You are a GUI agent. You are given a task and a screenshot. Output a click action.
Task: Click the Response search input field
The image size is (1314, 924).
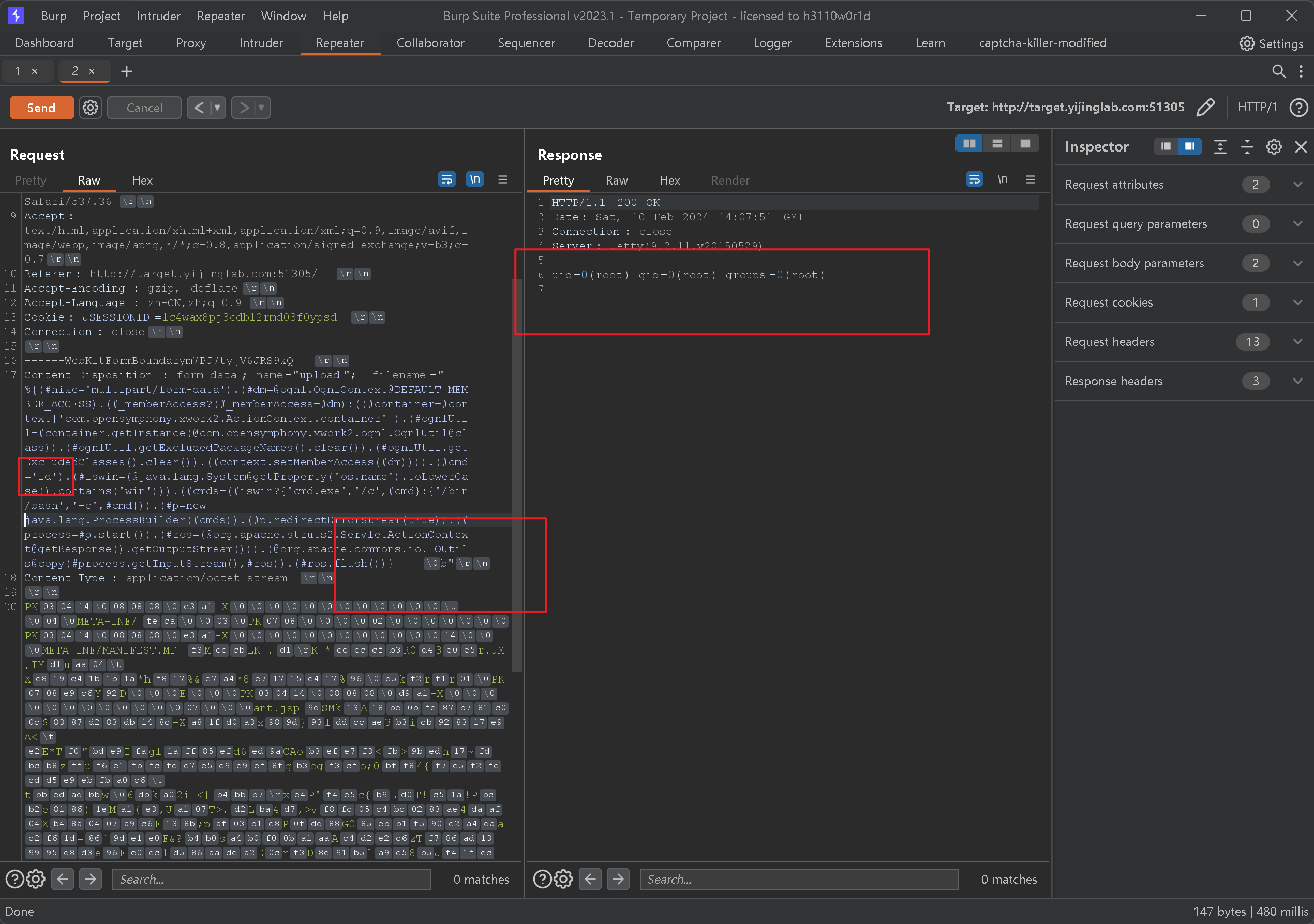[x=798, y=879]
